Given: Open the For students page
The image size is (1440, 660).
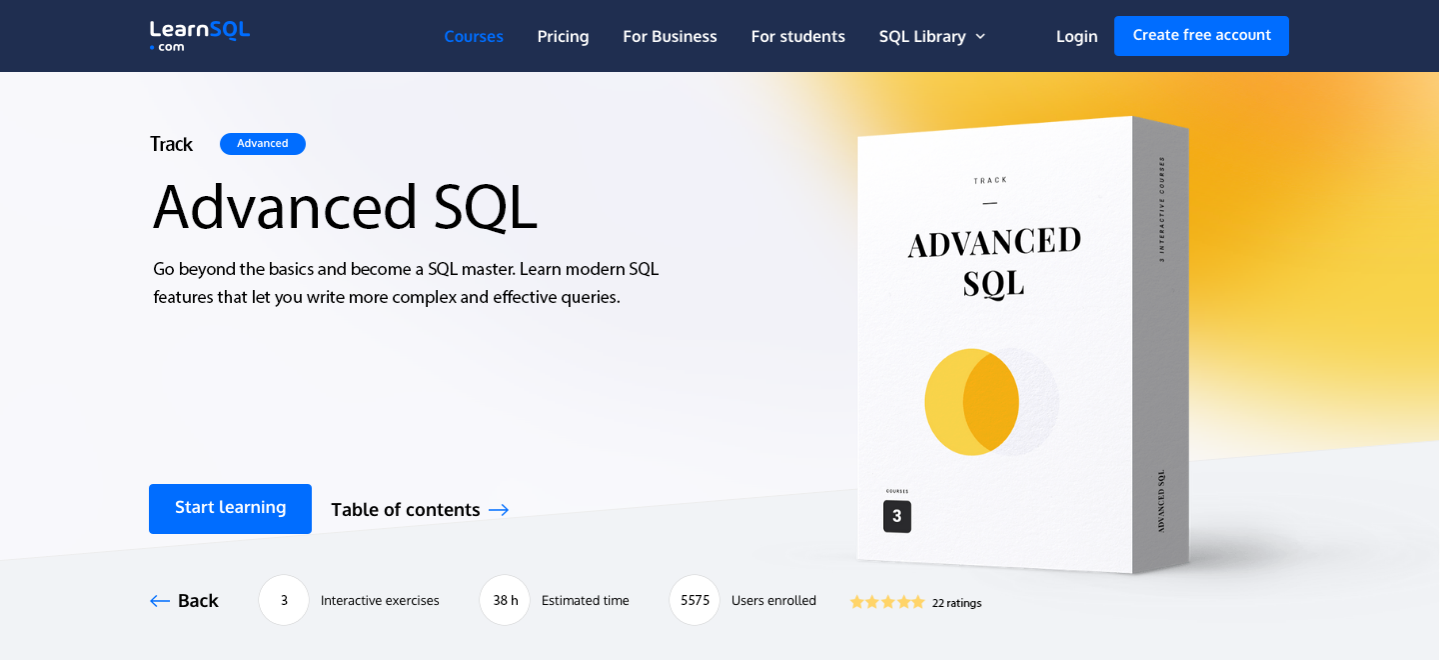Looking at the screenshot, I should [x=797, y=36].
